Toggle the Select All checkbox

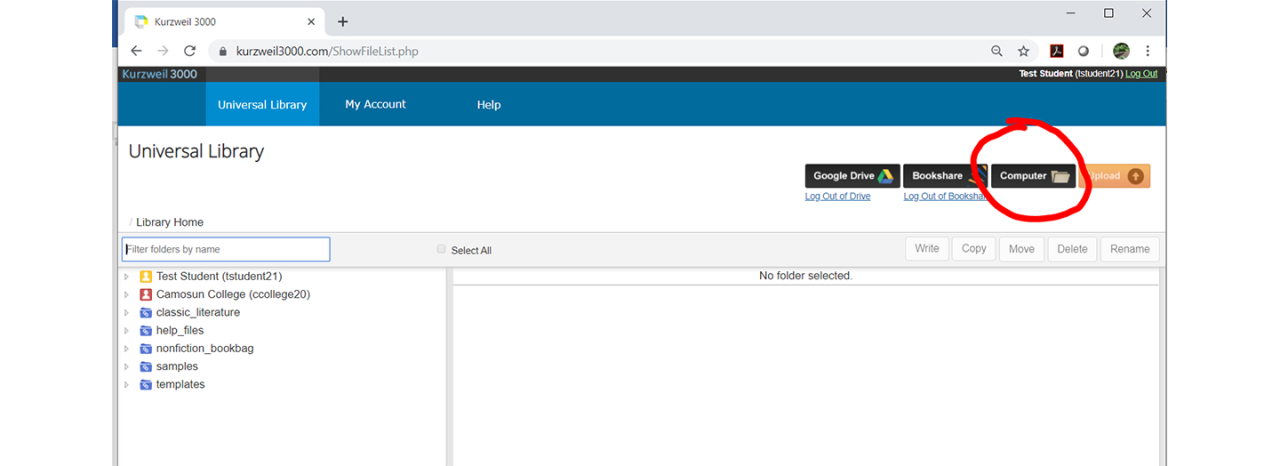pos(441,249)
